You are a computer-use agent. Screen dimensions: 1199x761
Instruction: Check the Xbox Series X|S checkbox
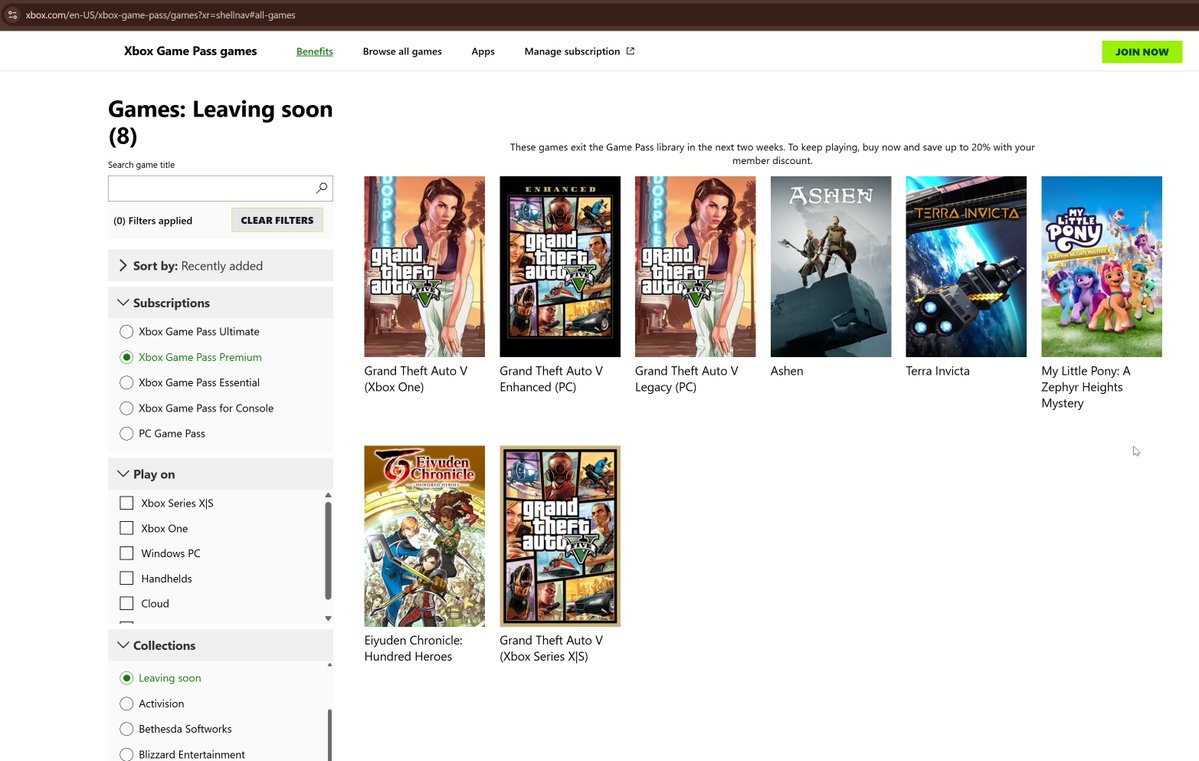pyautogui.click(x=126, y=502)
